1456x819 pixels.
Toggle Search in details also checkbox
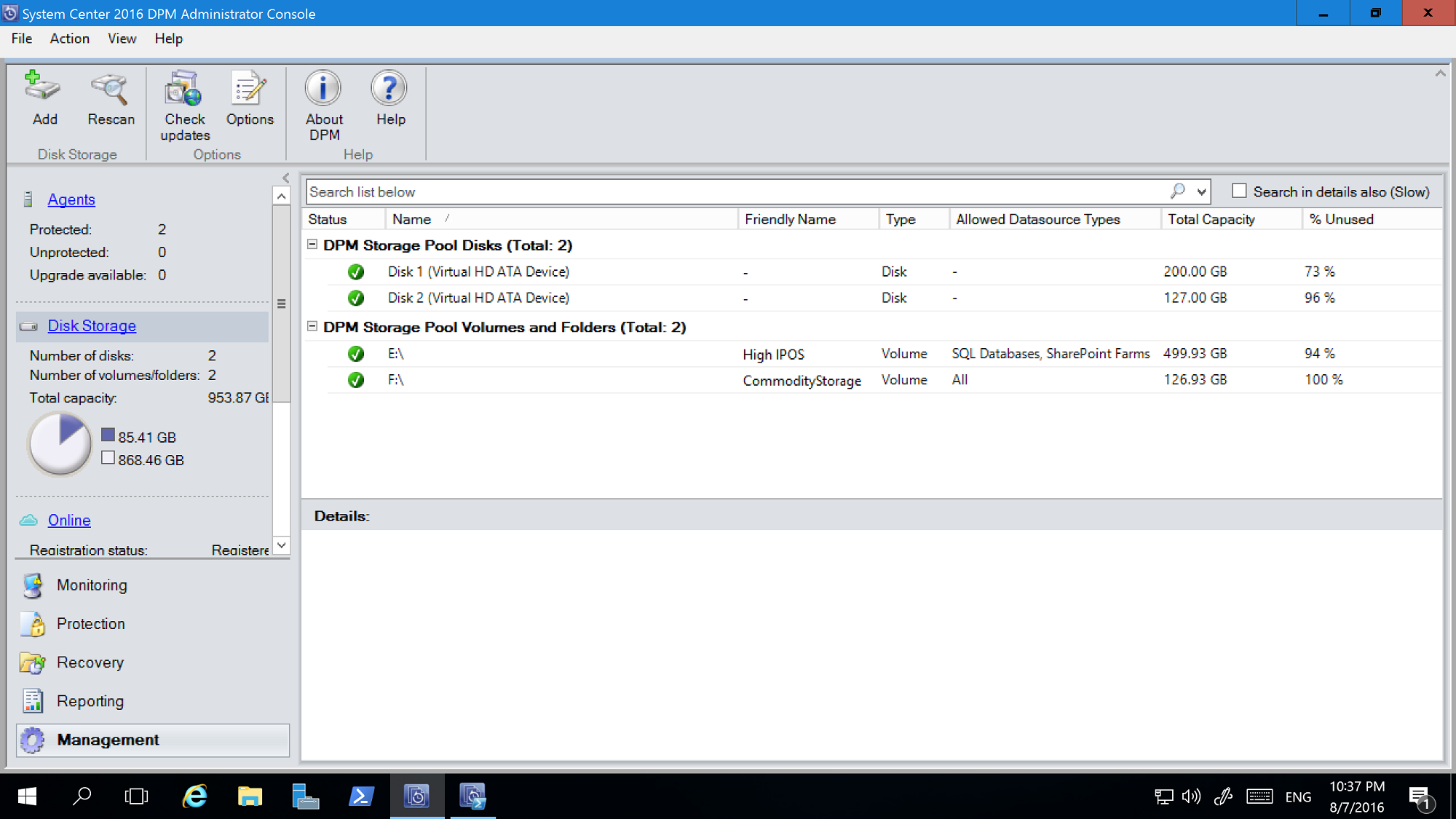(x=1239, y=191)
